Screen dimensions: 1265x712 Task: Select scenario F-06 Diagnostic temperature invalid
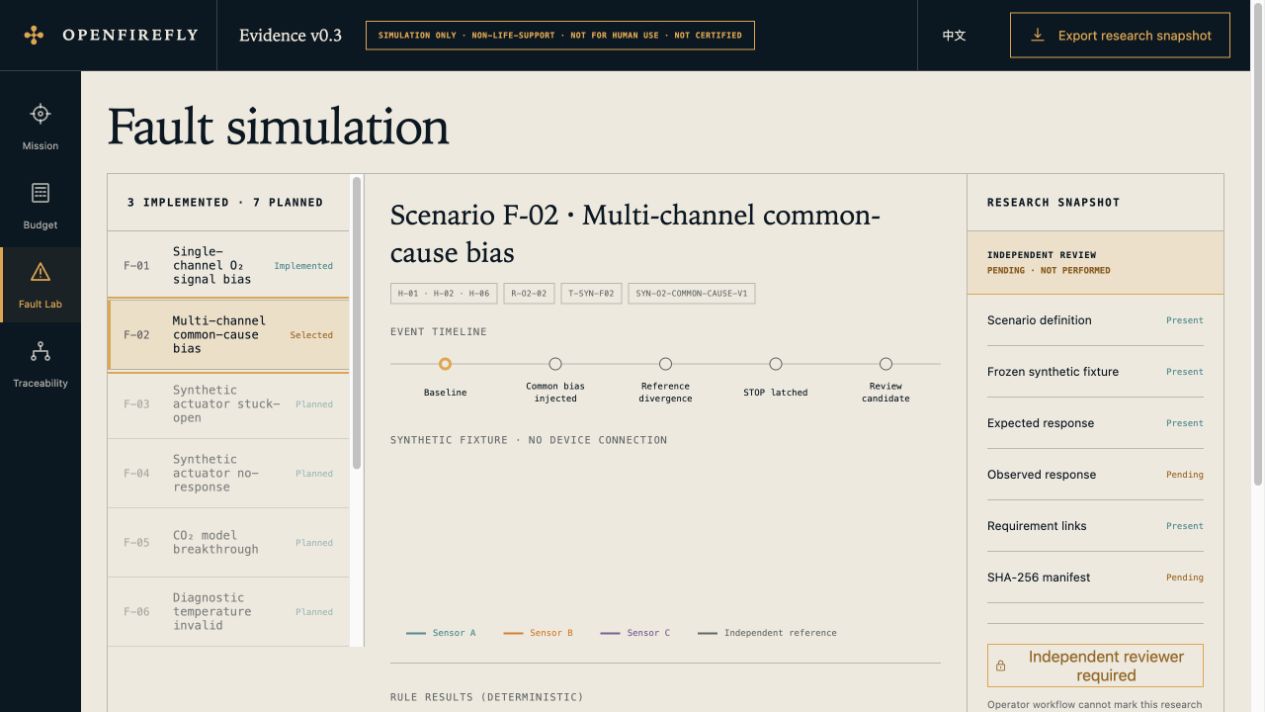229,611
